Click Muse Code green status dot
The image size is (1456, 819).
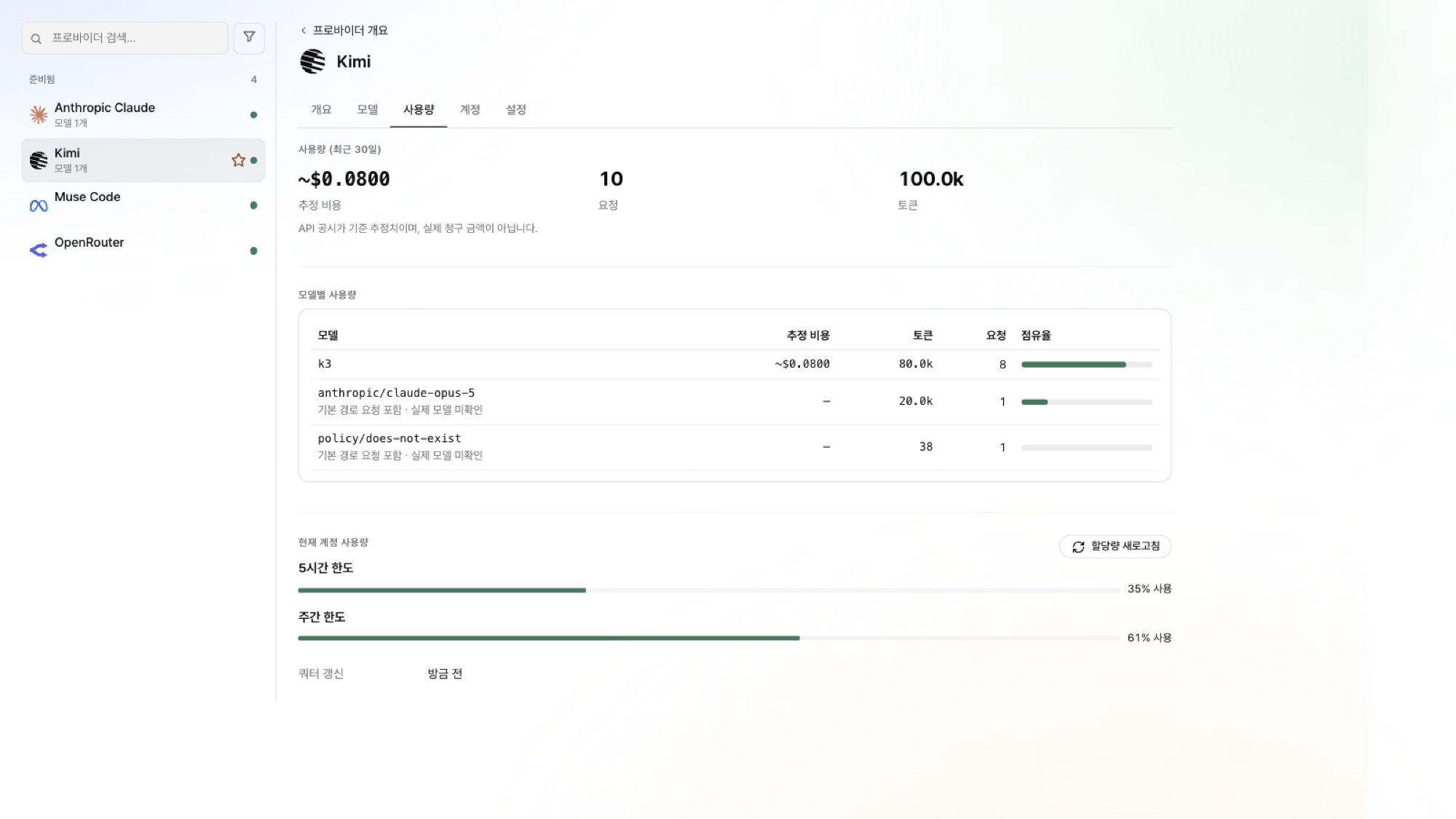pyautogui.click(x=253, y=205)
